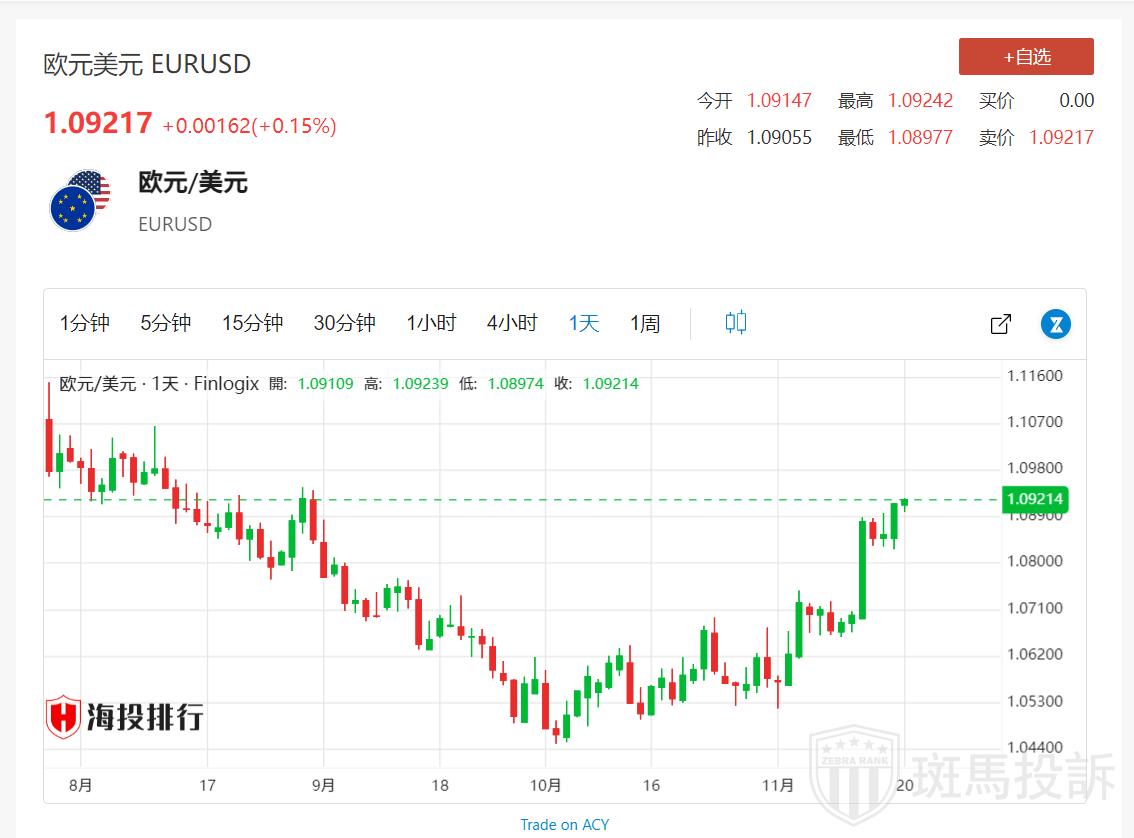This screenshot has height=838, width=1134.
Task: Click the chart legend 欧元/美元 · 1天 · Finlogix
Action: [160, 383]
